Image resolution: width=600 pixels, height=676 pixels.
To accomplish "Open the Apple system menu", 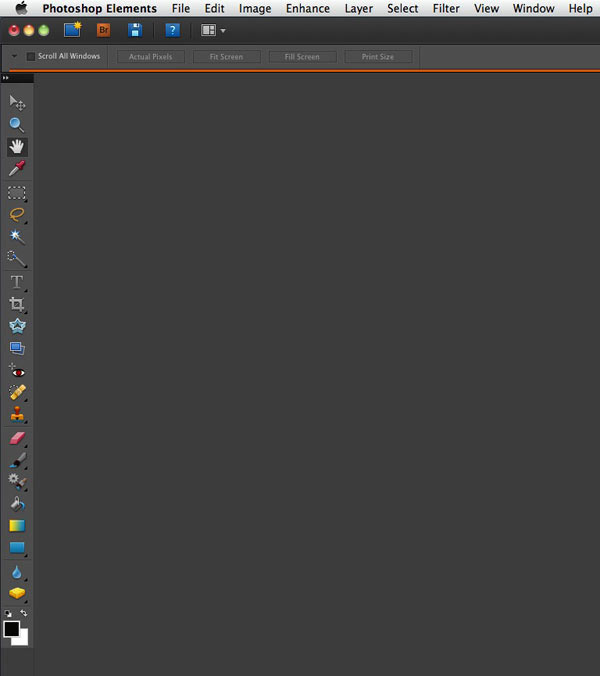I will 22,8.
